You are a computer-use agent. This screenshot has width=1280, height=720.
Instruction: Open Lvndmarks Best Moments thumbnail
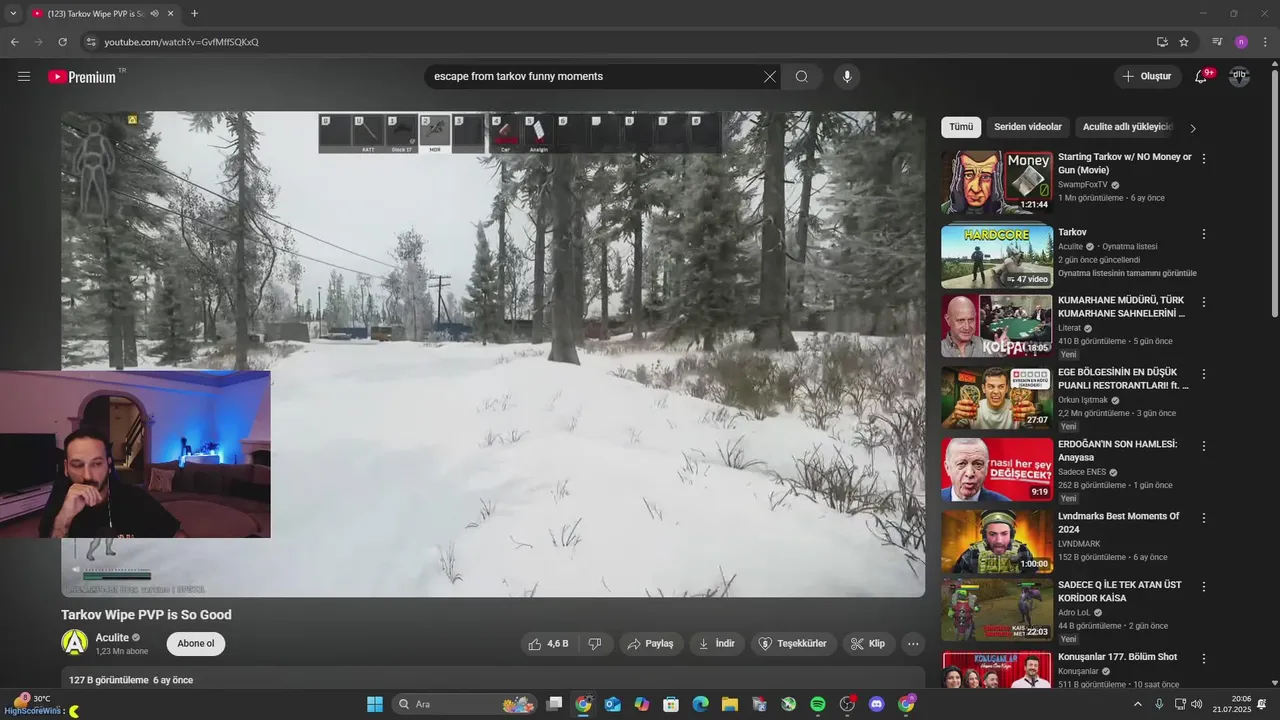[x=997, y=541]
